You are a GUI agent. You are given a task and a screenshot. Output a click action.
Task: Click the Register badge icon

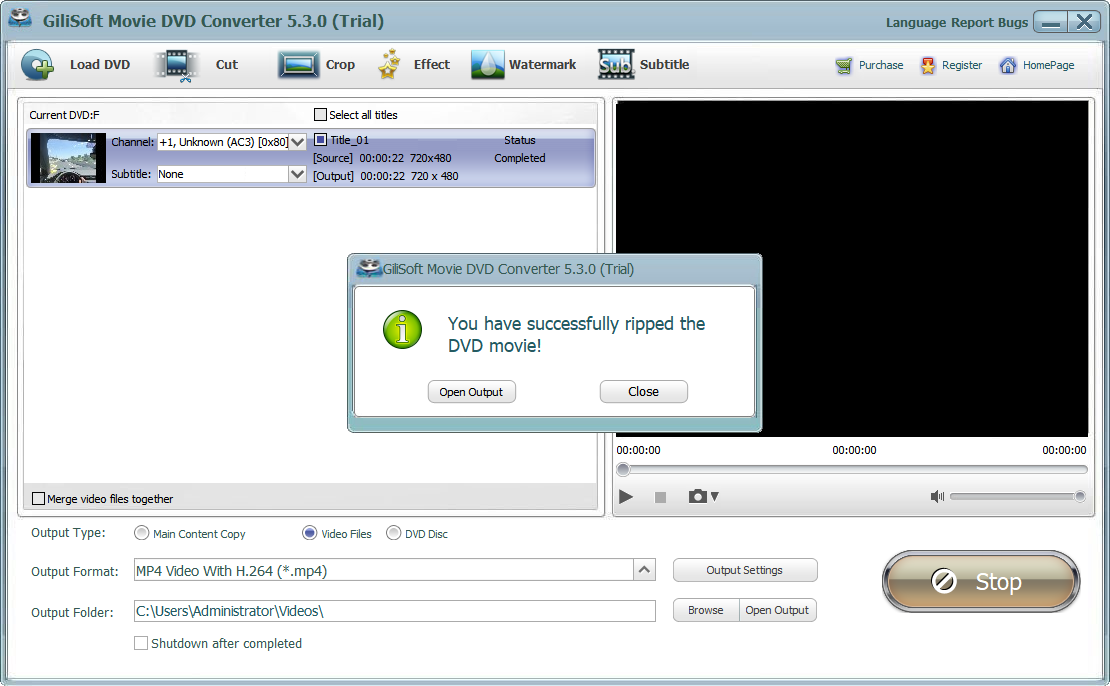(927, 66)
